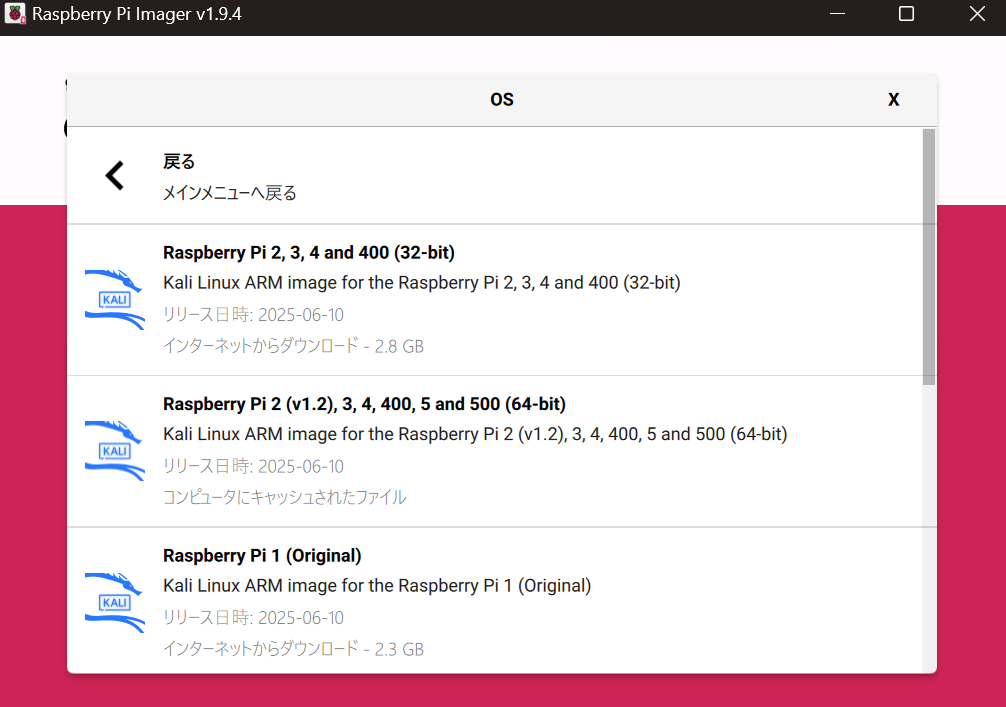Click Kali Linux ARM image for Pi 1 description
1006x707 pixels.
(x=377, y=586)
